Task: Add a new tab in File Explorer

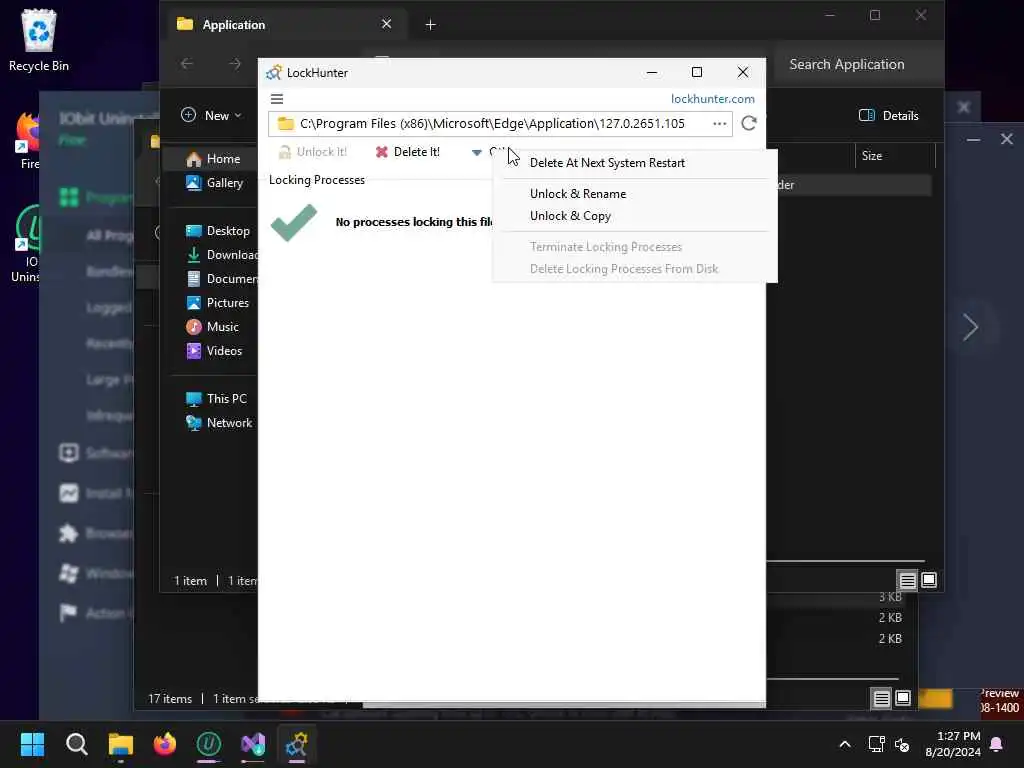Action: [x=430, y=25]
